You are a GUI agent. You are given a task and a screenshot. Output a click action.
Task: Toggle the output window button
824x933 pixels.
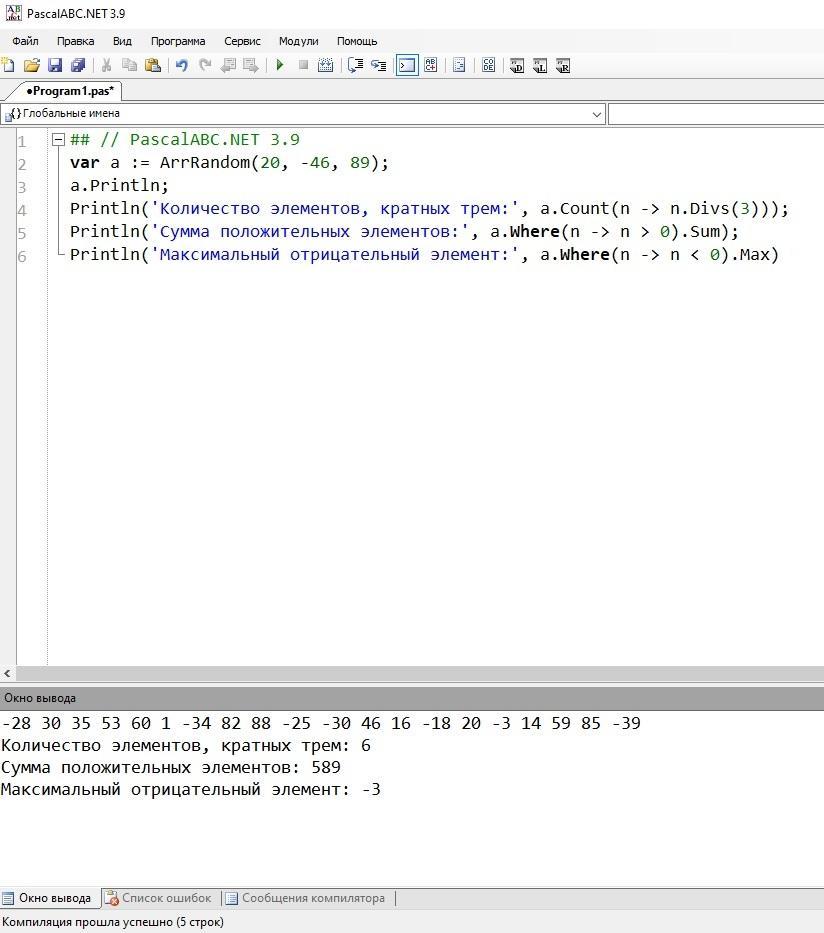point(408,65)
